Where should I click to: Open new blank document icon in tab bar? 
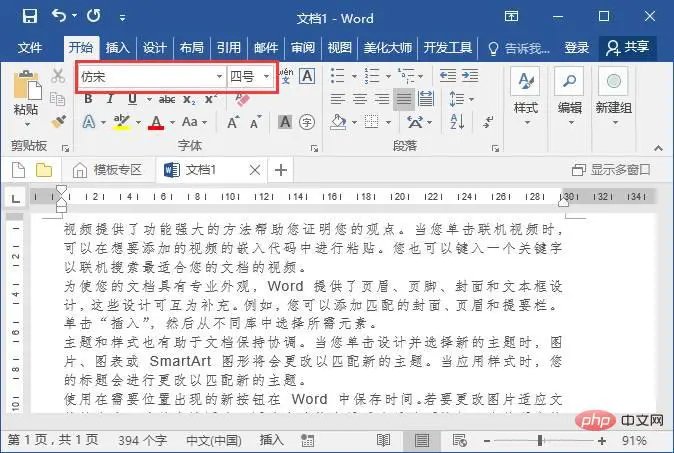click(x=18, y=170)
